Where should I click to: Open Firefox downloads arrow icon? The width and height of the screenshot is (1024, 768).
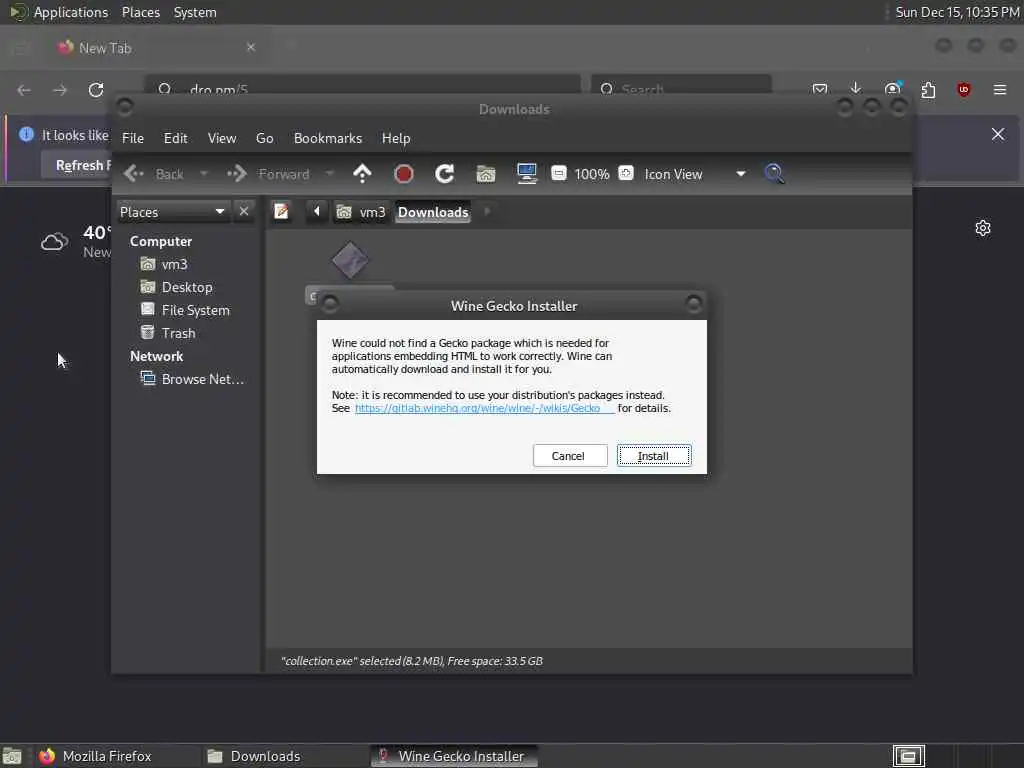[856, 89]
